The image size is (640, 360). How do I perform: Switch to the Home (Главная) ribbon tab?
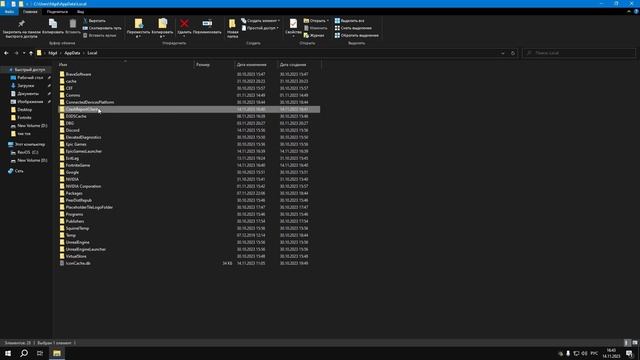[30, 12]
